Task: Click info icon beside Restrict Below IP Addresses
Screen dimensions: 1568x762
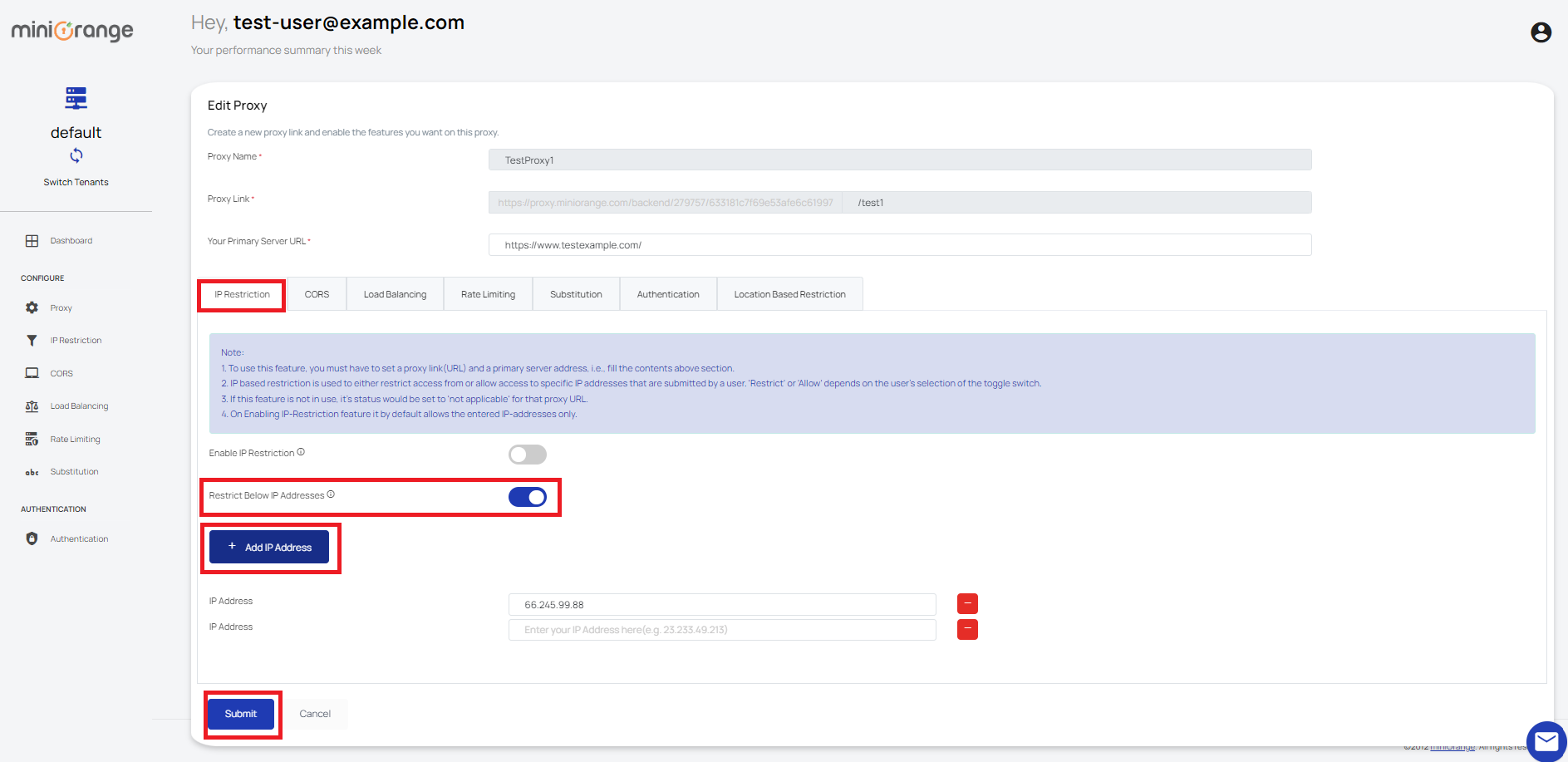Action: [331, 494]
